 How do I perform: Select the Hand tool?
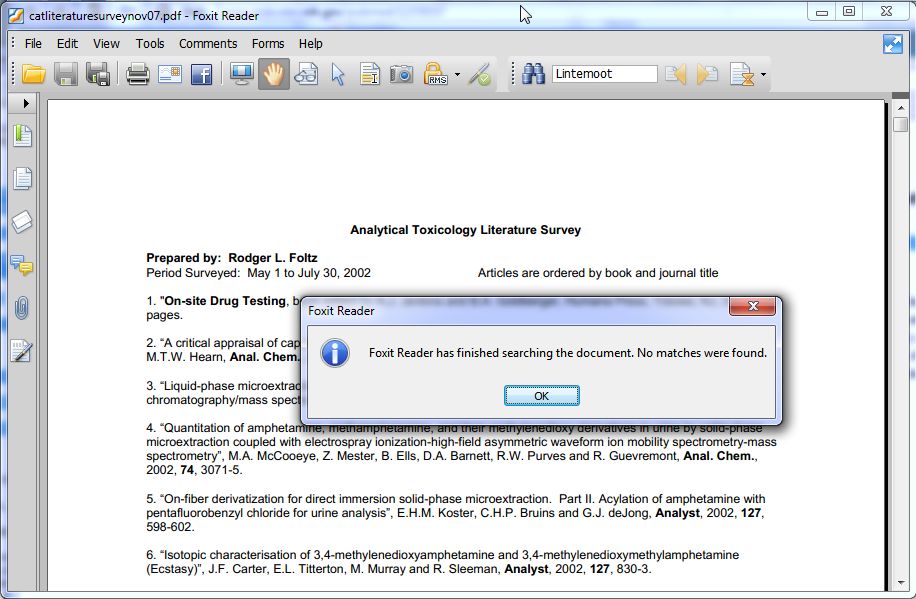(x=273, y=74)
